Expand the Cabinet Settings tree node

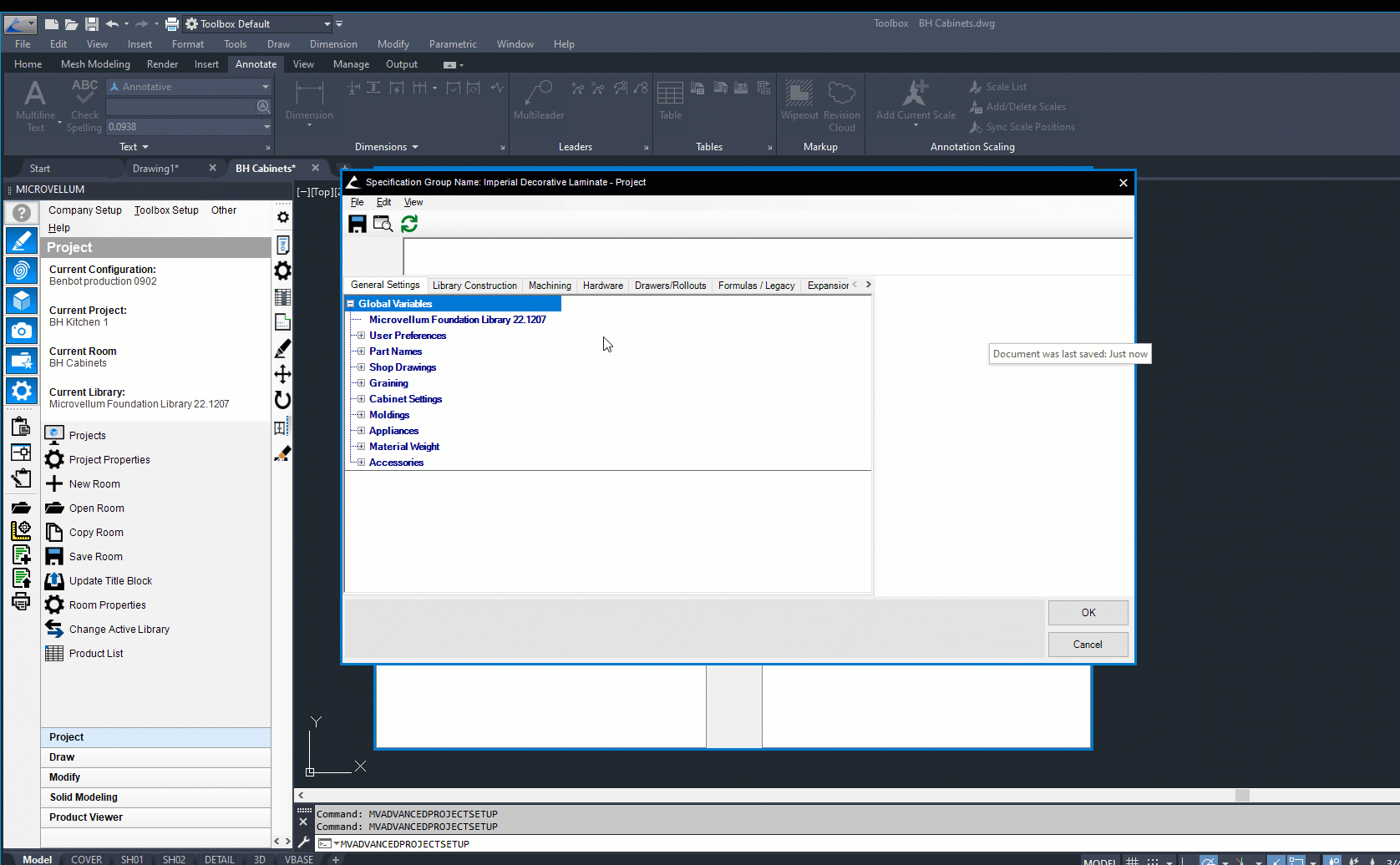[x=361, y=399]
